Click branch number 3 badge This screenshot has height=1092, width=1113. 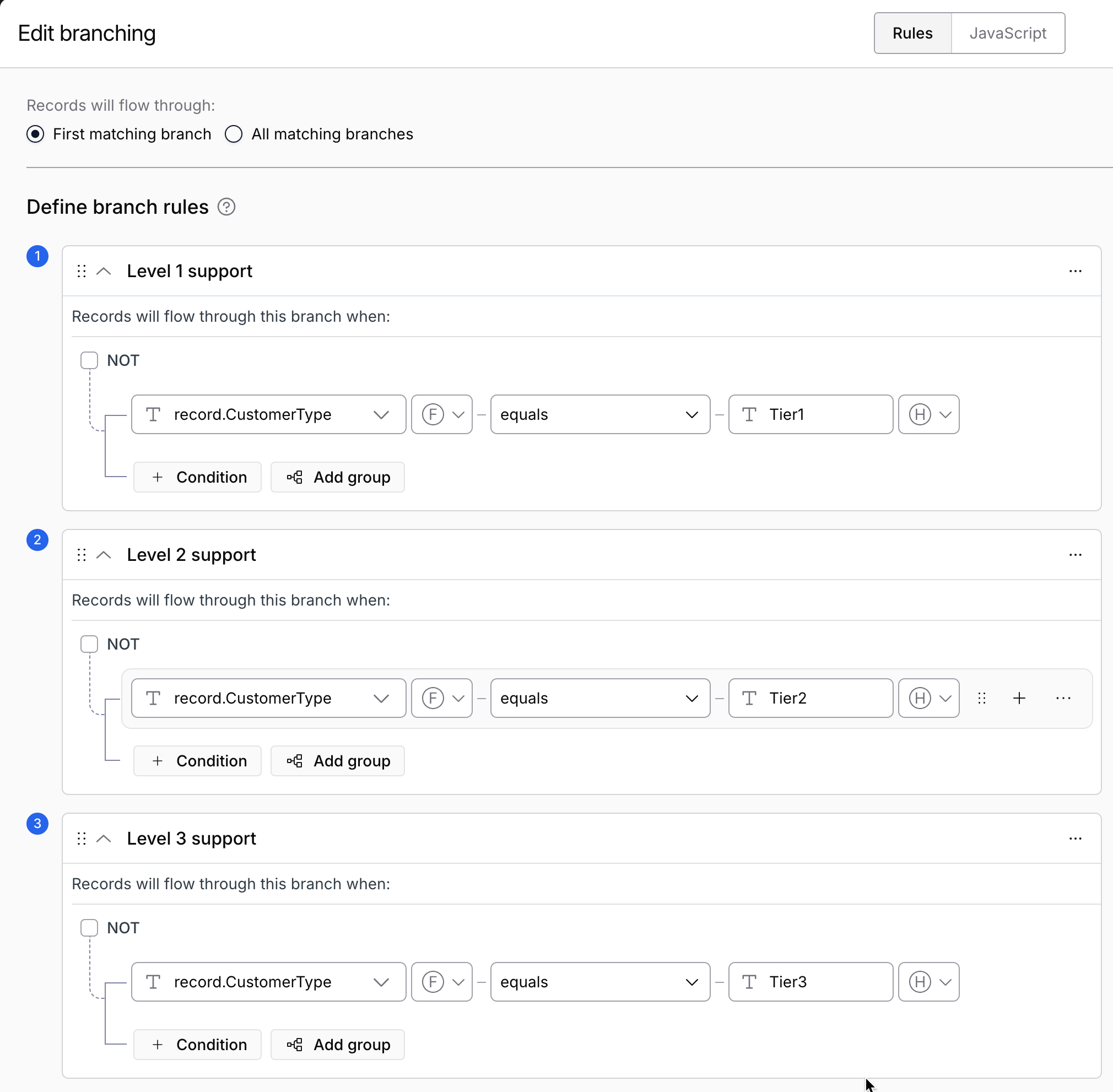coord(37,824)
